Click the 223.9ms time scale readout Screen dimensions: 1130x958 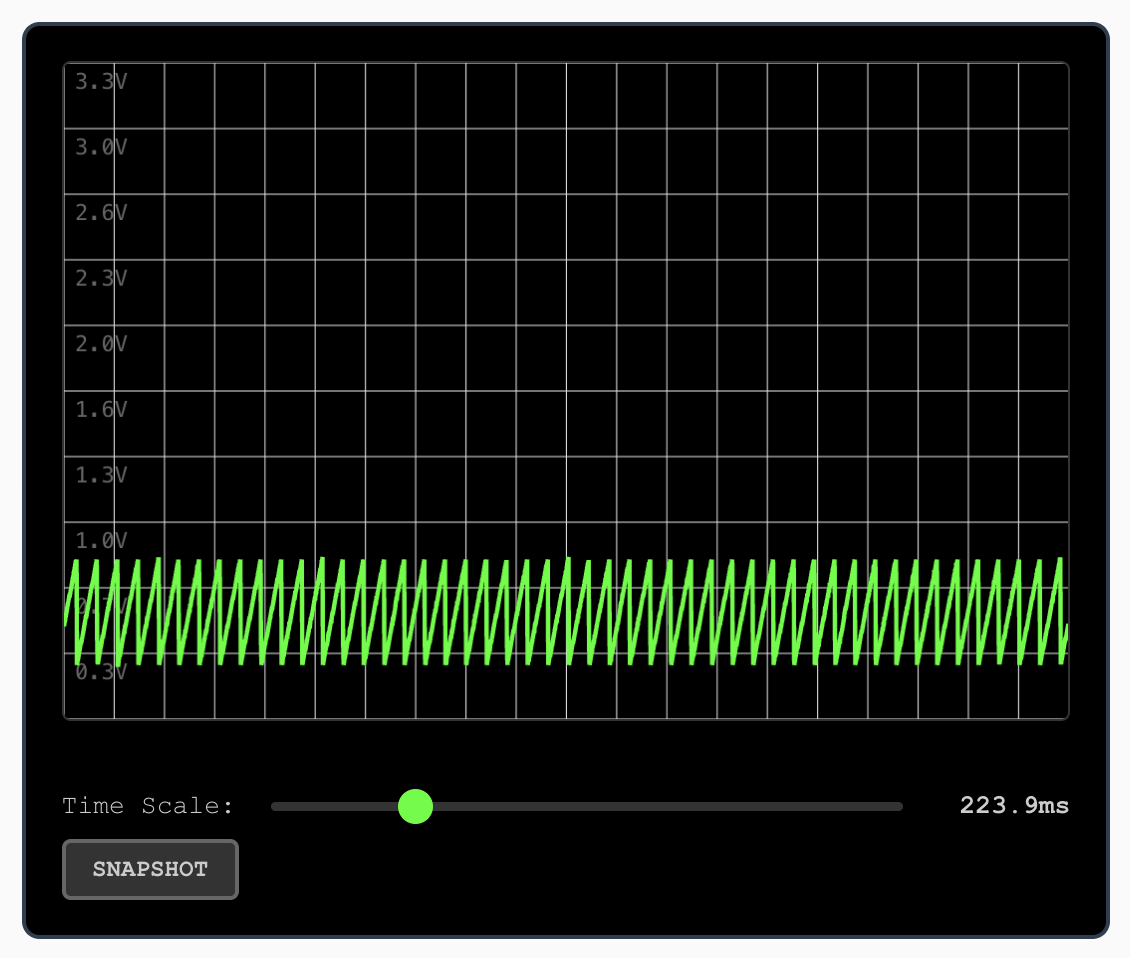[1014, 805]
